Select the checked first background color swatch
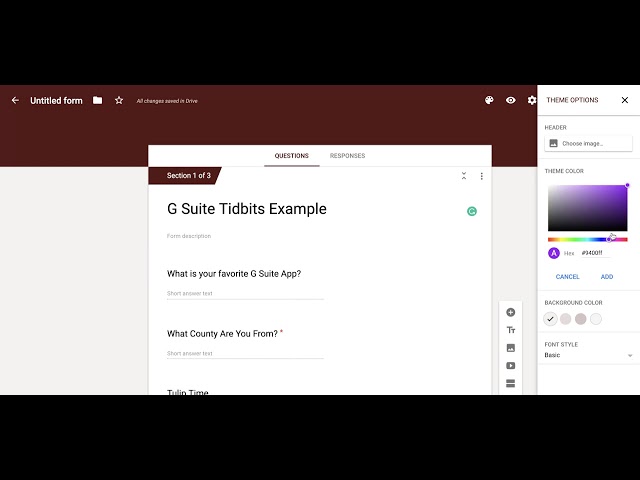Viewport: 640px width, 480px height. [550, 319]
